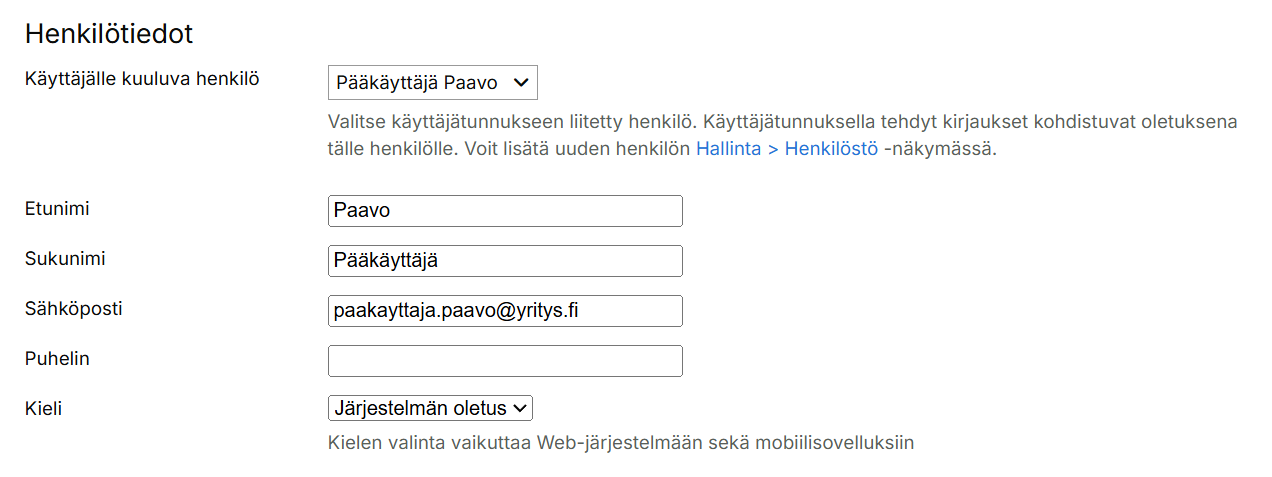Click the chevron arrow beside Pääkäyttäjä Paavo
Screen dimensions: 1272x477
tap(520, 83)
